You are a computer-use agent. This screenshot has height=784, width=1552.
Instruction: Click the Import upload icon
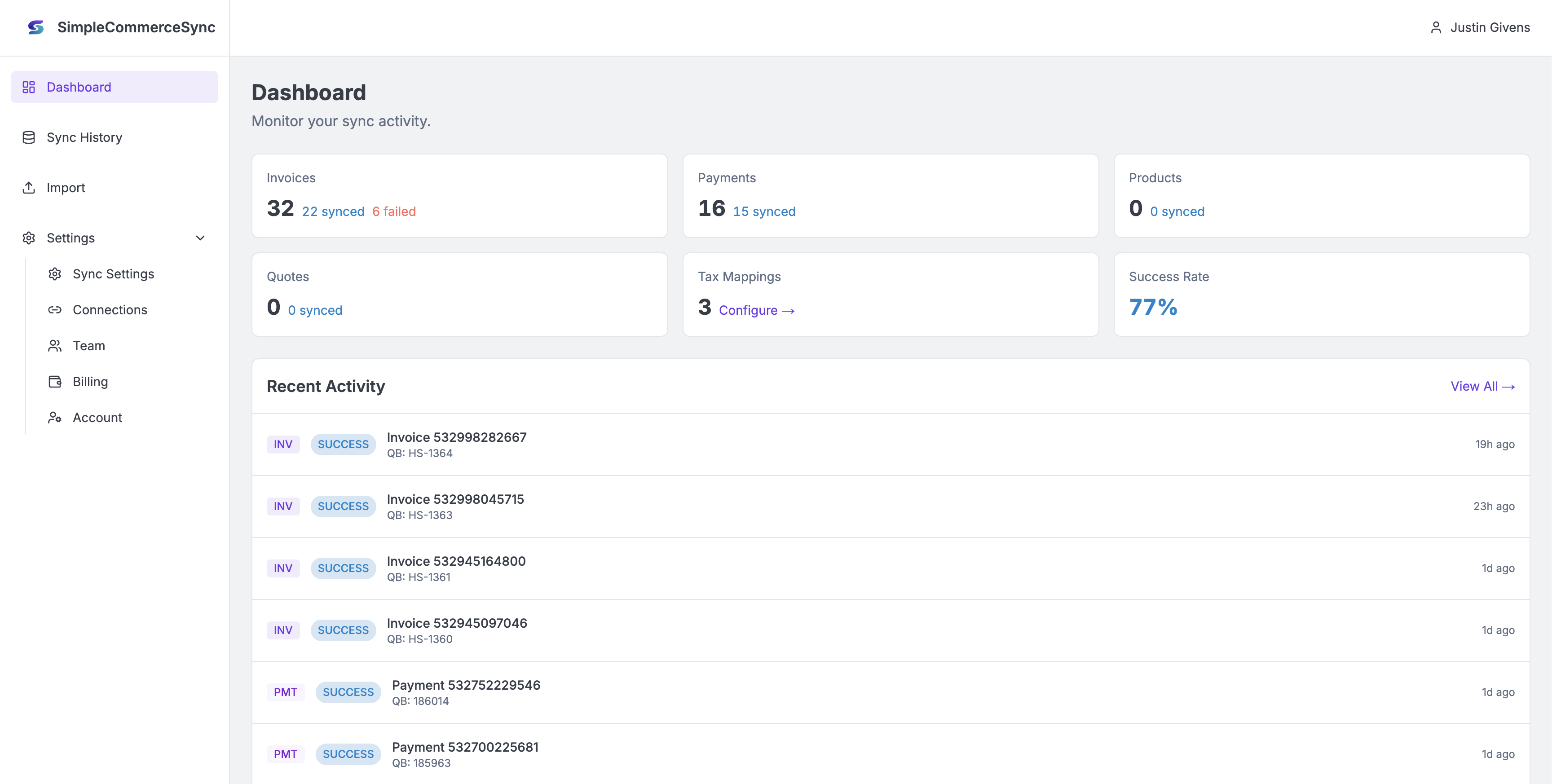28,187
